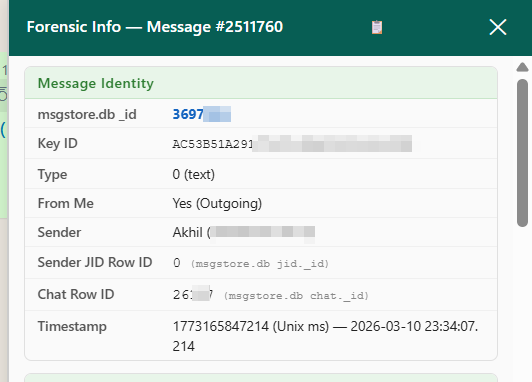Click the Chat Row ID label
The image size is (532, 382).
(76, 294)
